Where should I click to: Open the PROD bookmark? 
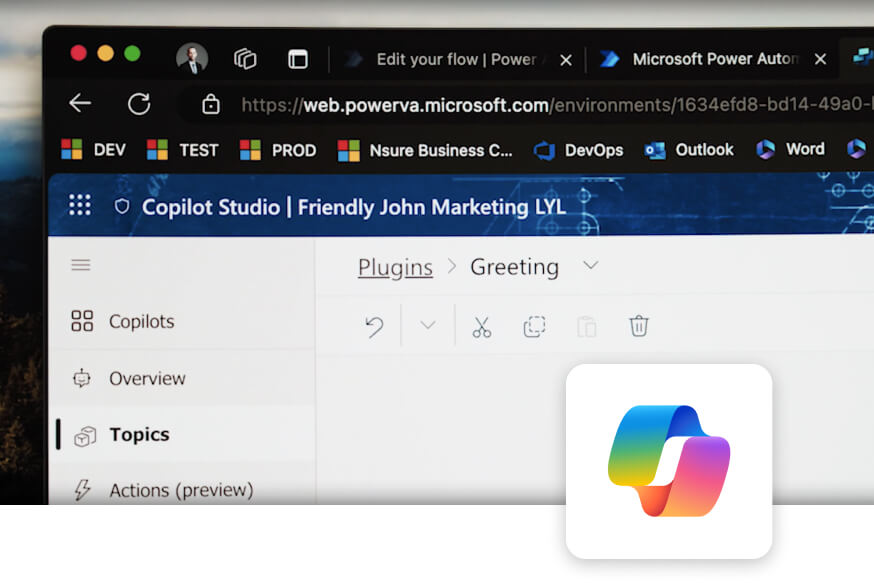point(278,150)
